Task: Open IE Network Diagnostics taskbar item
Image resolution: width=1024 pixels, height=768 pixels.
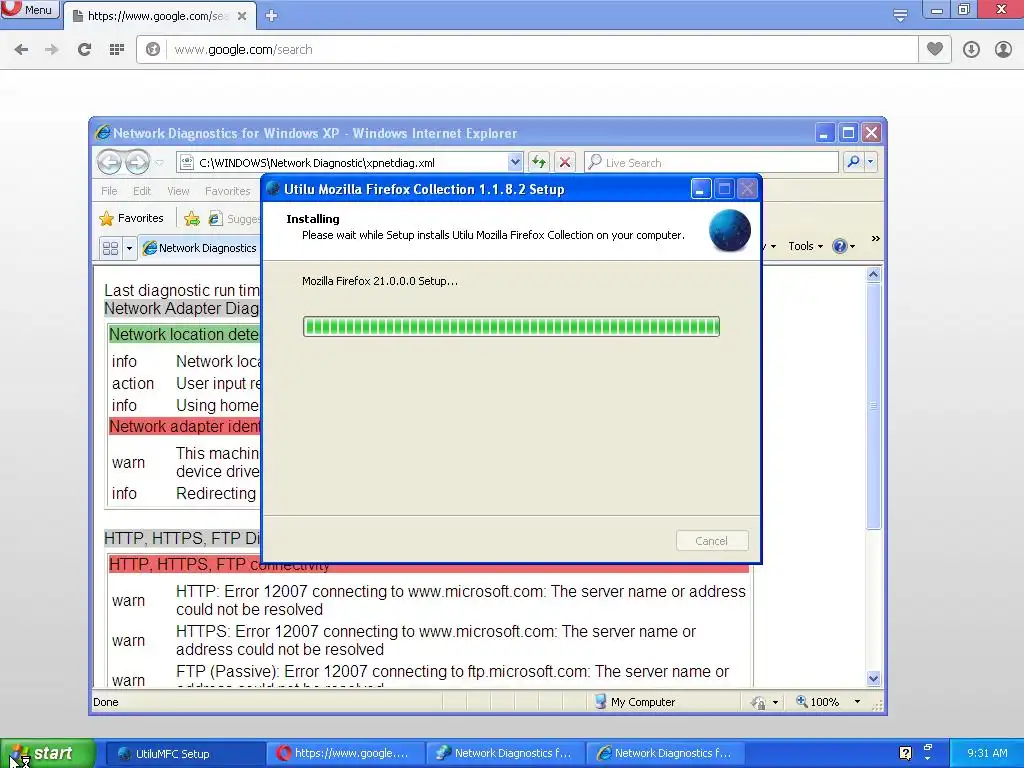Action: point(665,754)
